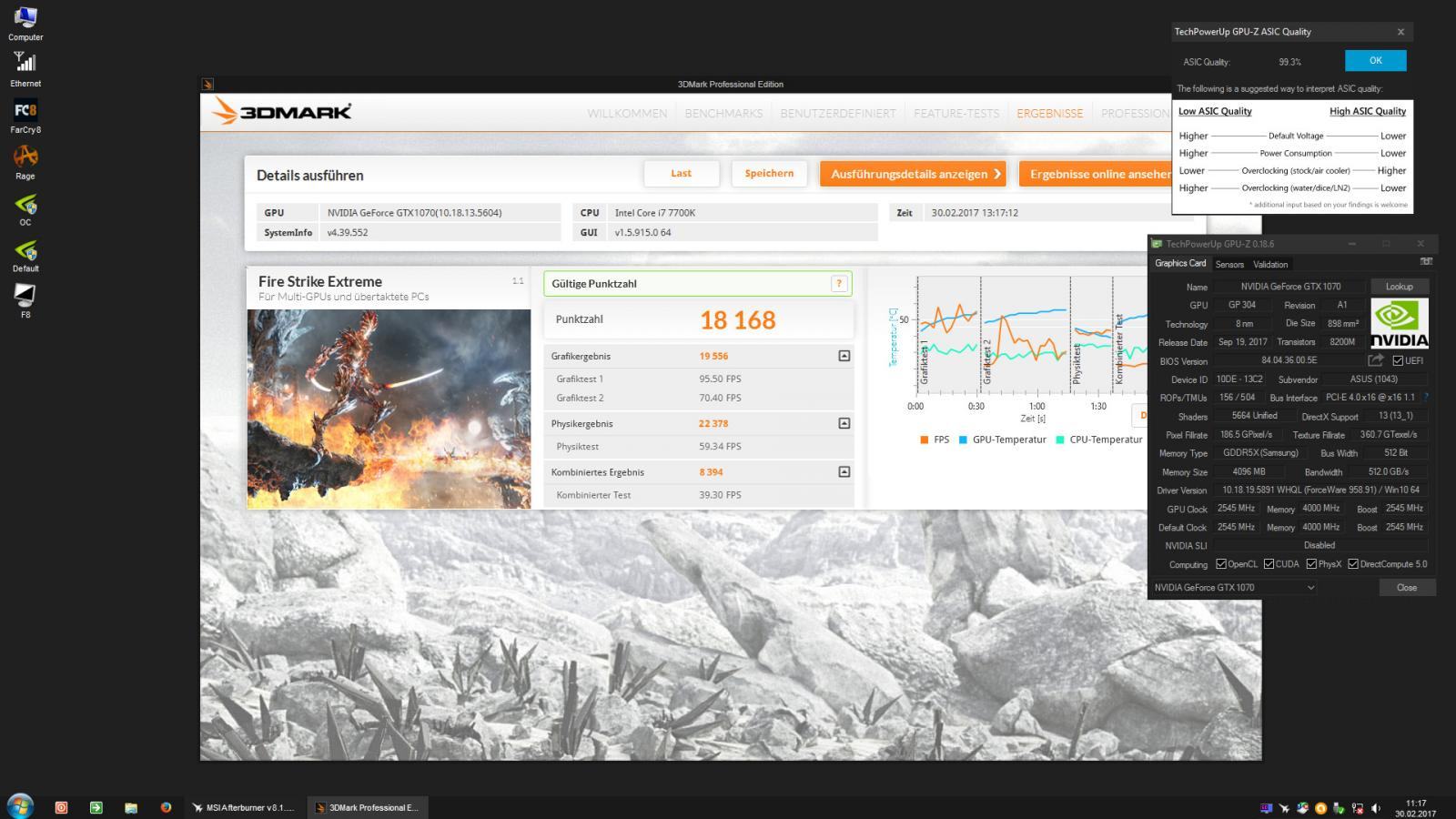
Task: Click the teal CPU-Temperatur legend swatch
Action: tap(1060, 440)
